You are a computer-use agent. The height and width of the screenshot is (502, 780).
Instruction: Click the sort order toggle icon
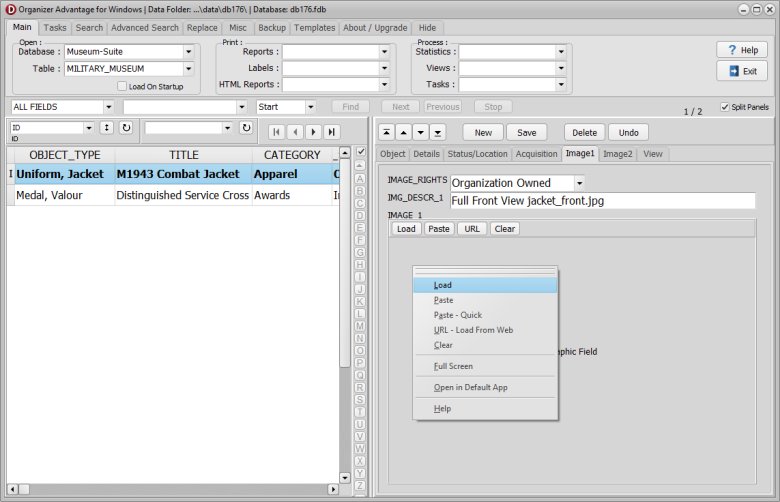106,128
